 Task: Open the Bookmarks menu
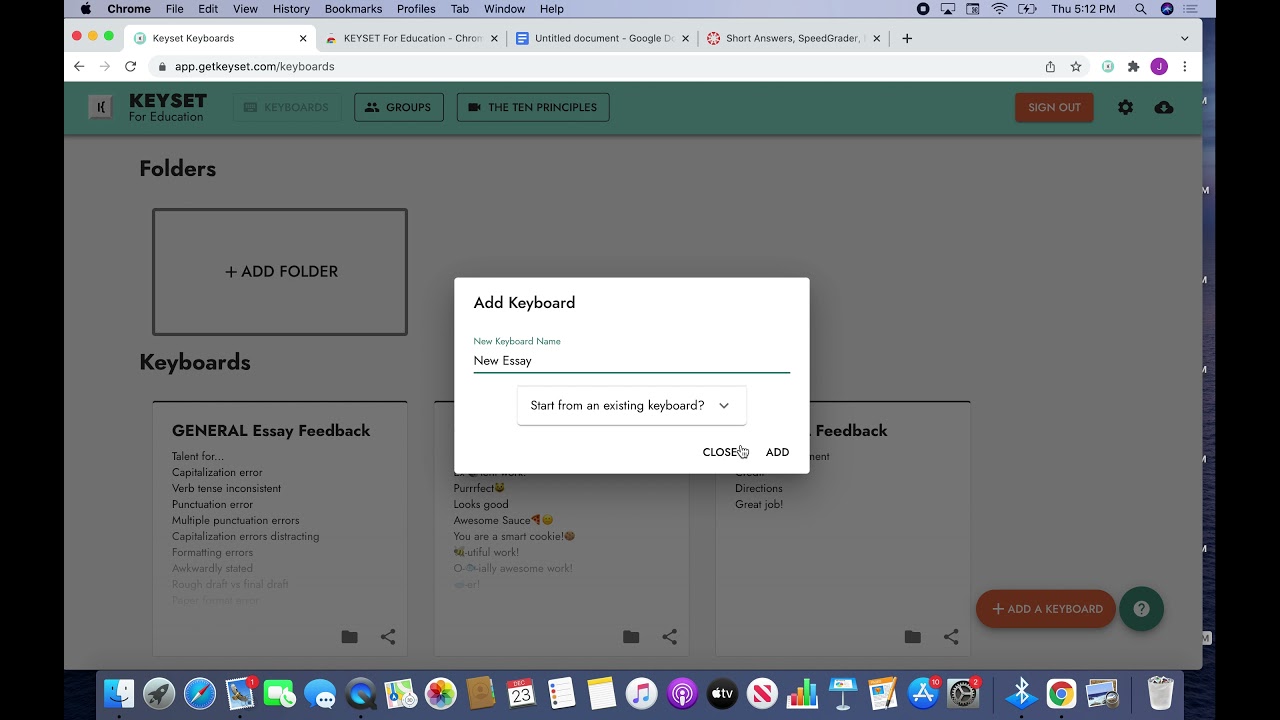point(353,9)
